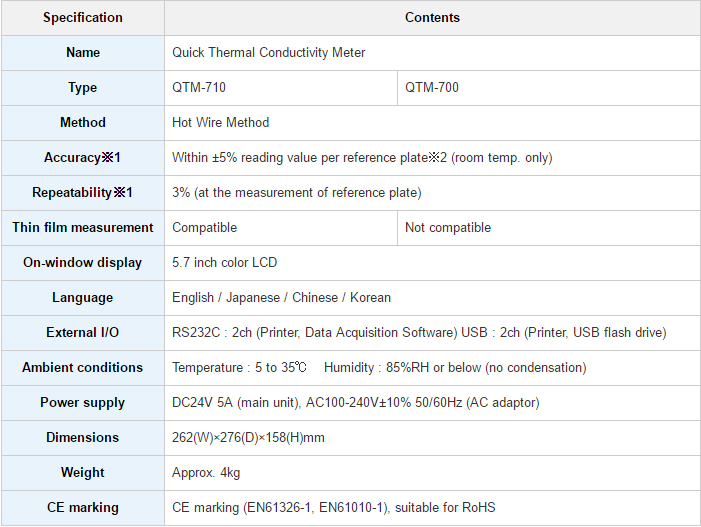This screenshot has height=527, width=701.
Task: Select the 'Power supply' row label
Action: pos(83,403)
